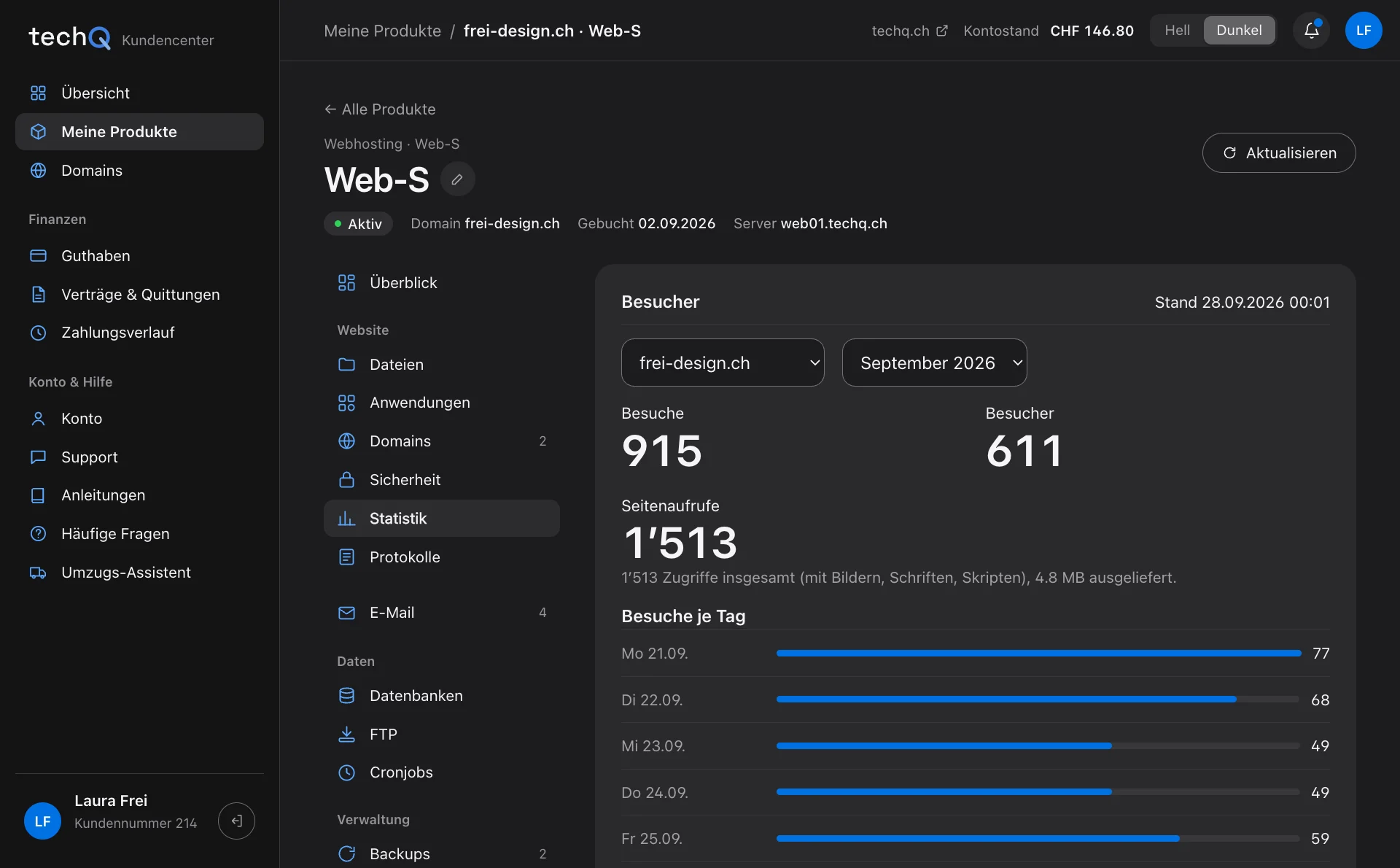Open Anleitungen in the sidebar

point(139,495)
